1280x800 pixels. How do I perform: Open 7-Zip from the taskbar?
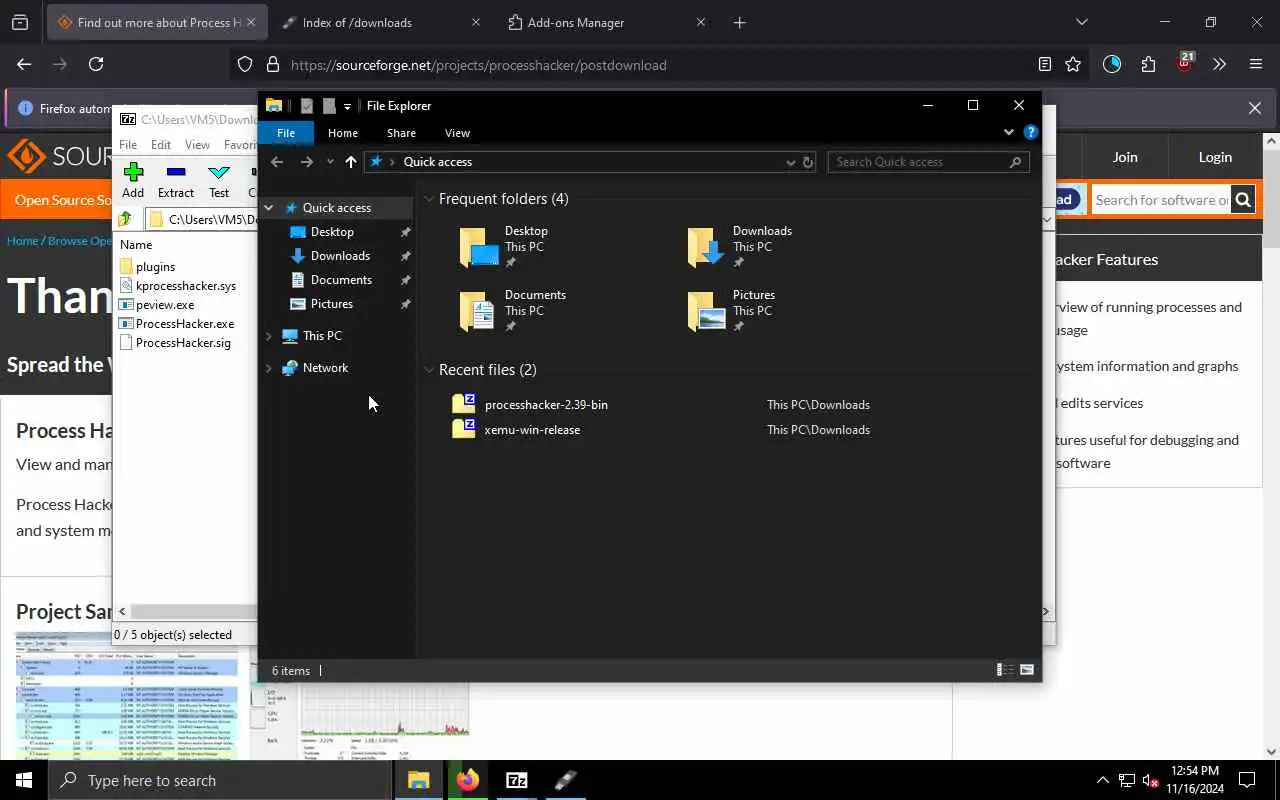pos(516,780)
